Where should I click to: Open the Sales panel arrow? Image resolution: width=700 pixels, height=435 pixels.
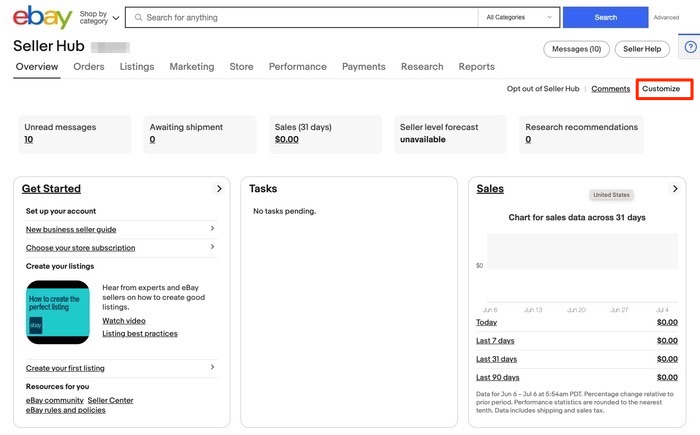coord(675,188)
